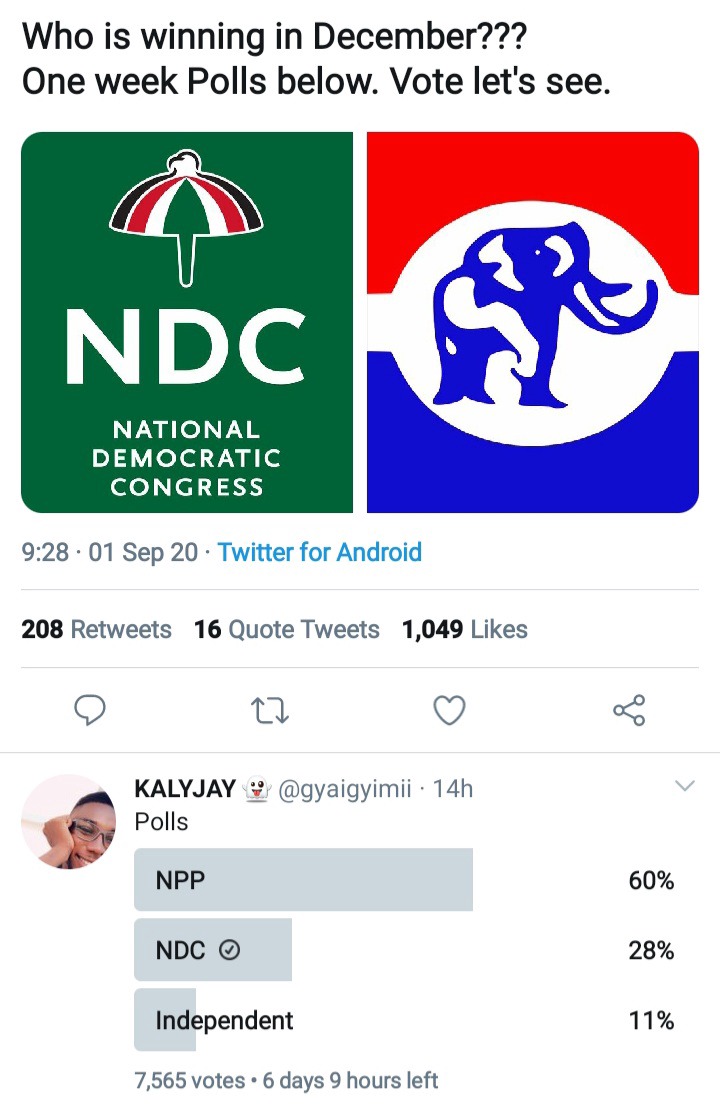
Task: Open the Twitter for Android link
Action: pyautogui.click(x=320, y=552)
